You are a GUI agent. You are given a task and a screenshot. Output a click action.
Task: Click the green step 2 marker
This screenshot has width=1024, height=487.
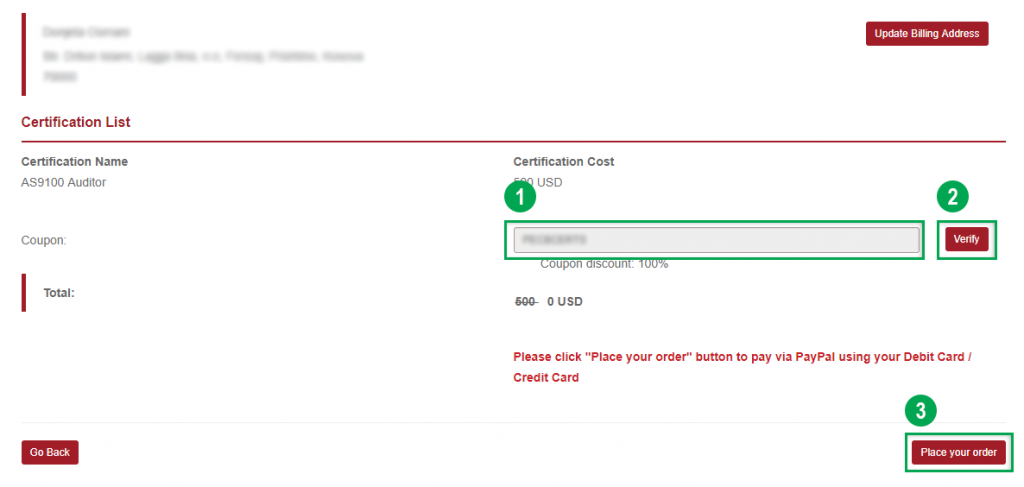[x=952, y=197]
